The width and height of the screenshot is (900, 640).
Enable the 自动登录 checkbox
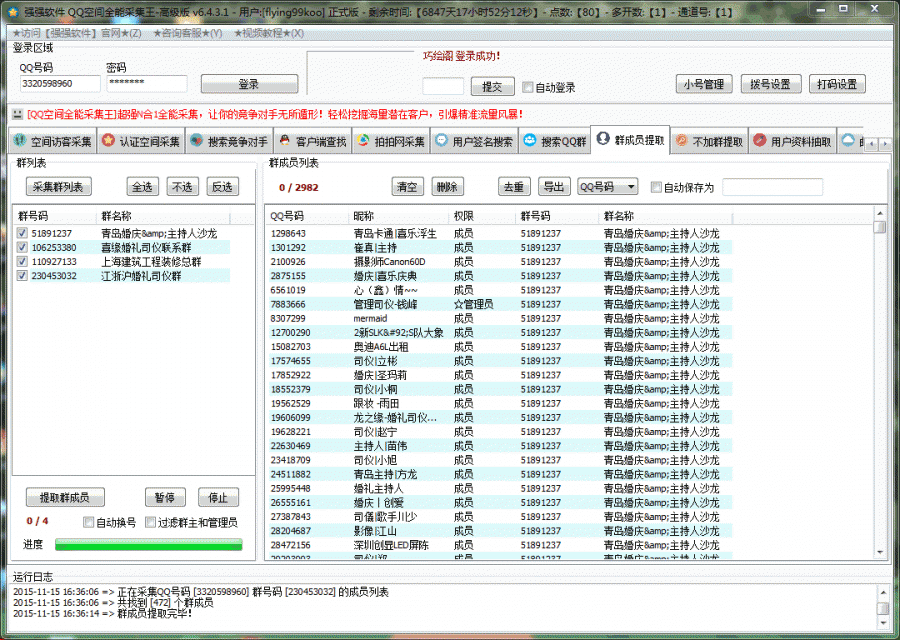tap(527, 87)
